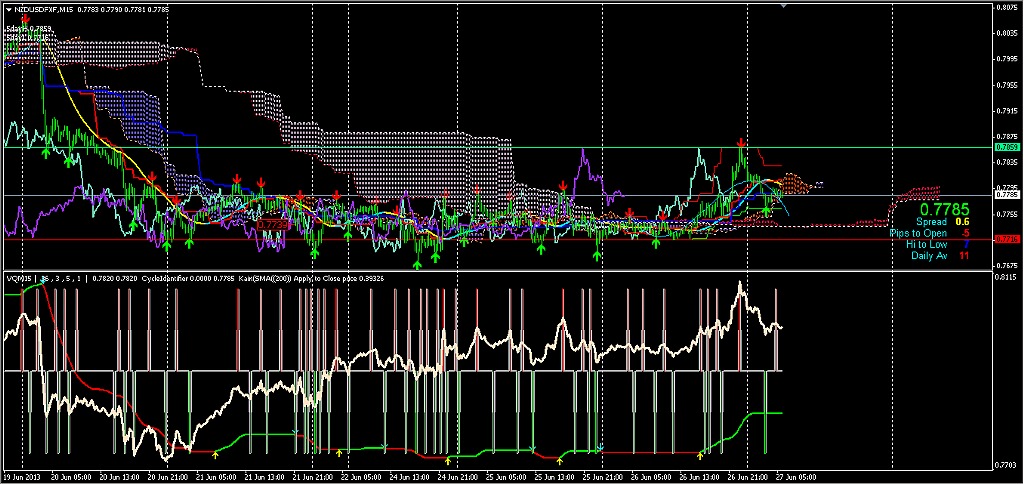The image size is (1024, 484).
Task: Click the 0.7703 indicator scale label
Action: click(1006, 466)
